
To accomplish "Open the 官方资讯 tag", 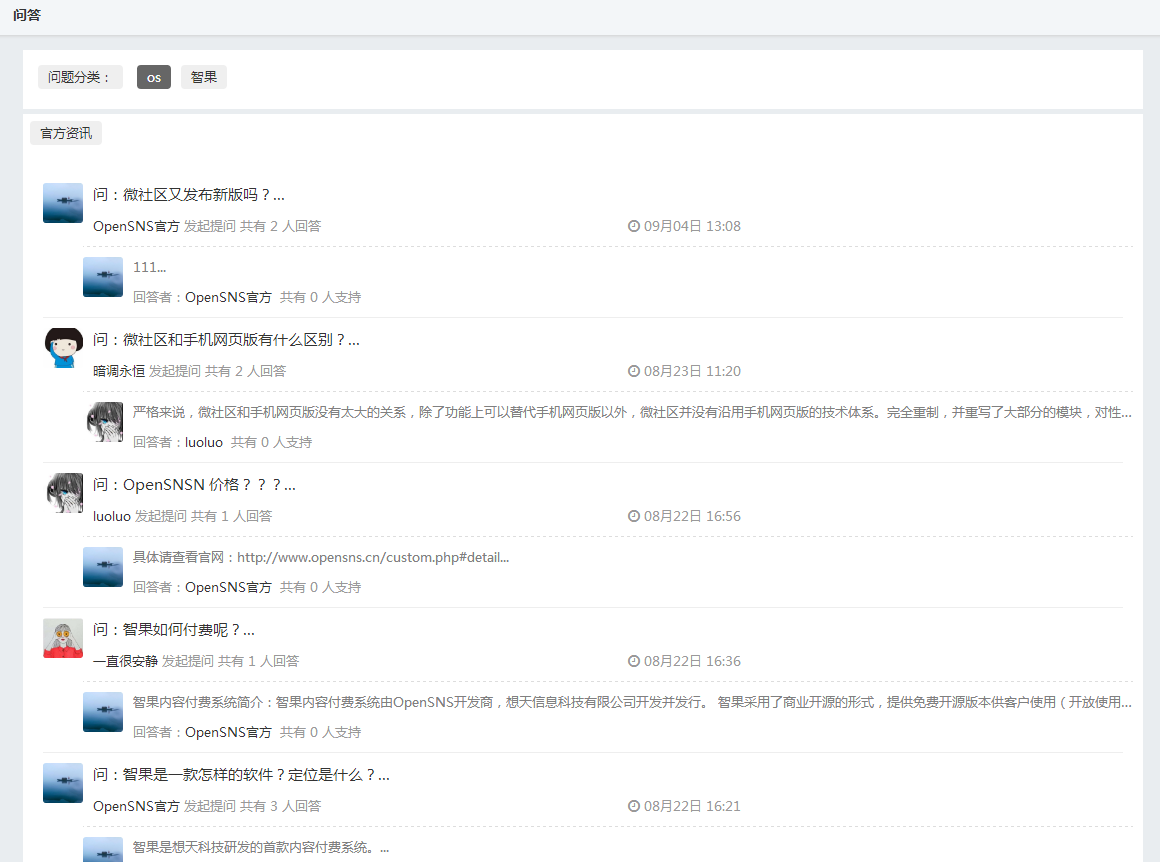I will 66,133.
